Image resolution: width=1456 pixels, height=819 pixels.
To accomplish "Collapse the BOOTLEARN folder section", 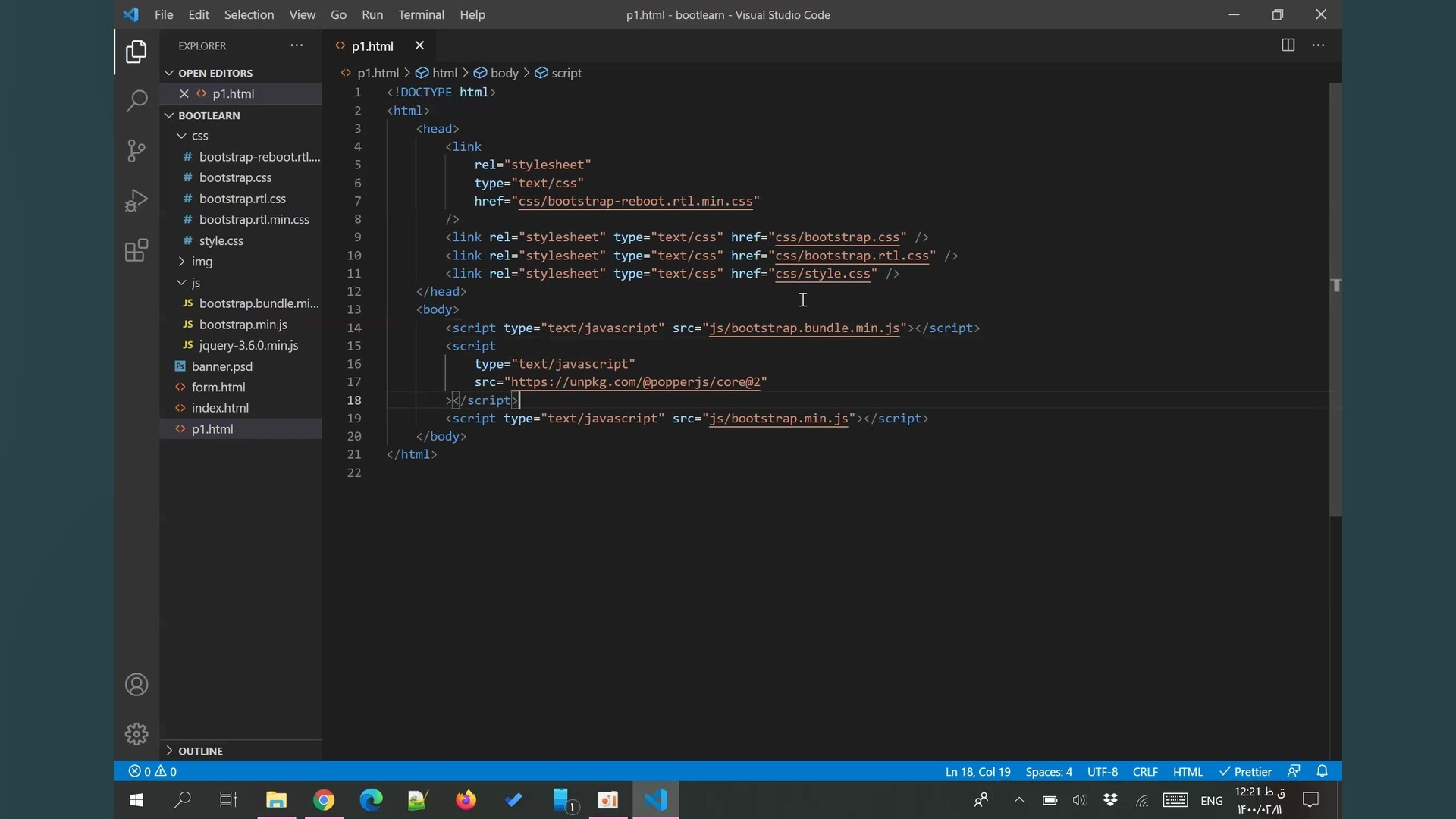I will click(168, 115).
